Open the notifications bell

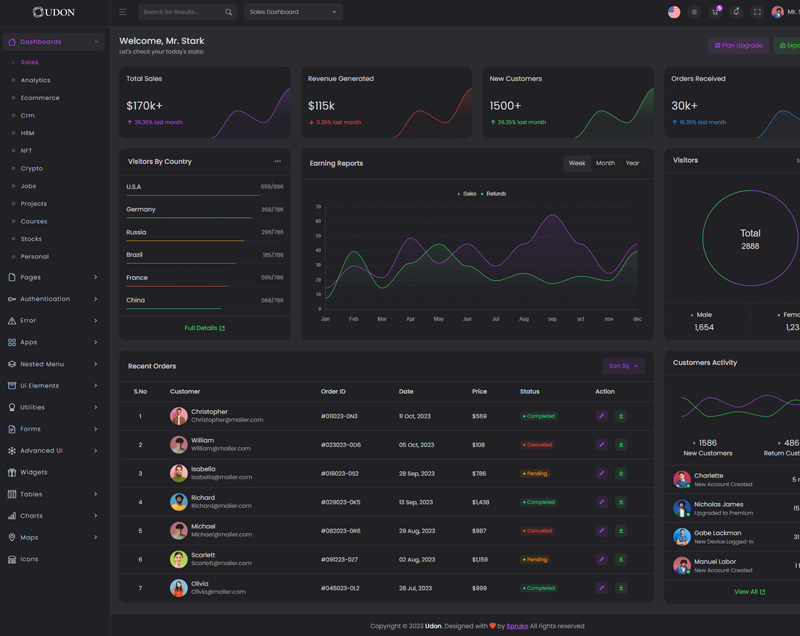(736, 12)
